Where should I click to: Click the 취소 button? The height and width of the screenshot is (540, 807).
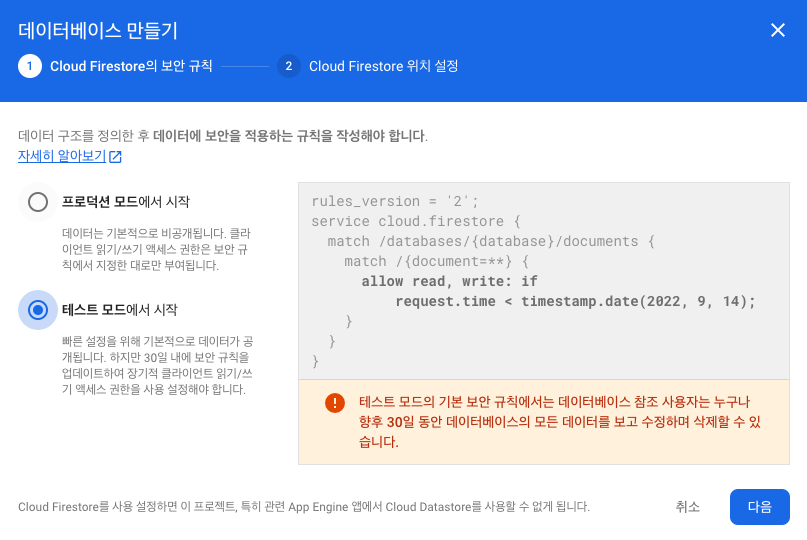point(688,507)
